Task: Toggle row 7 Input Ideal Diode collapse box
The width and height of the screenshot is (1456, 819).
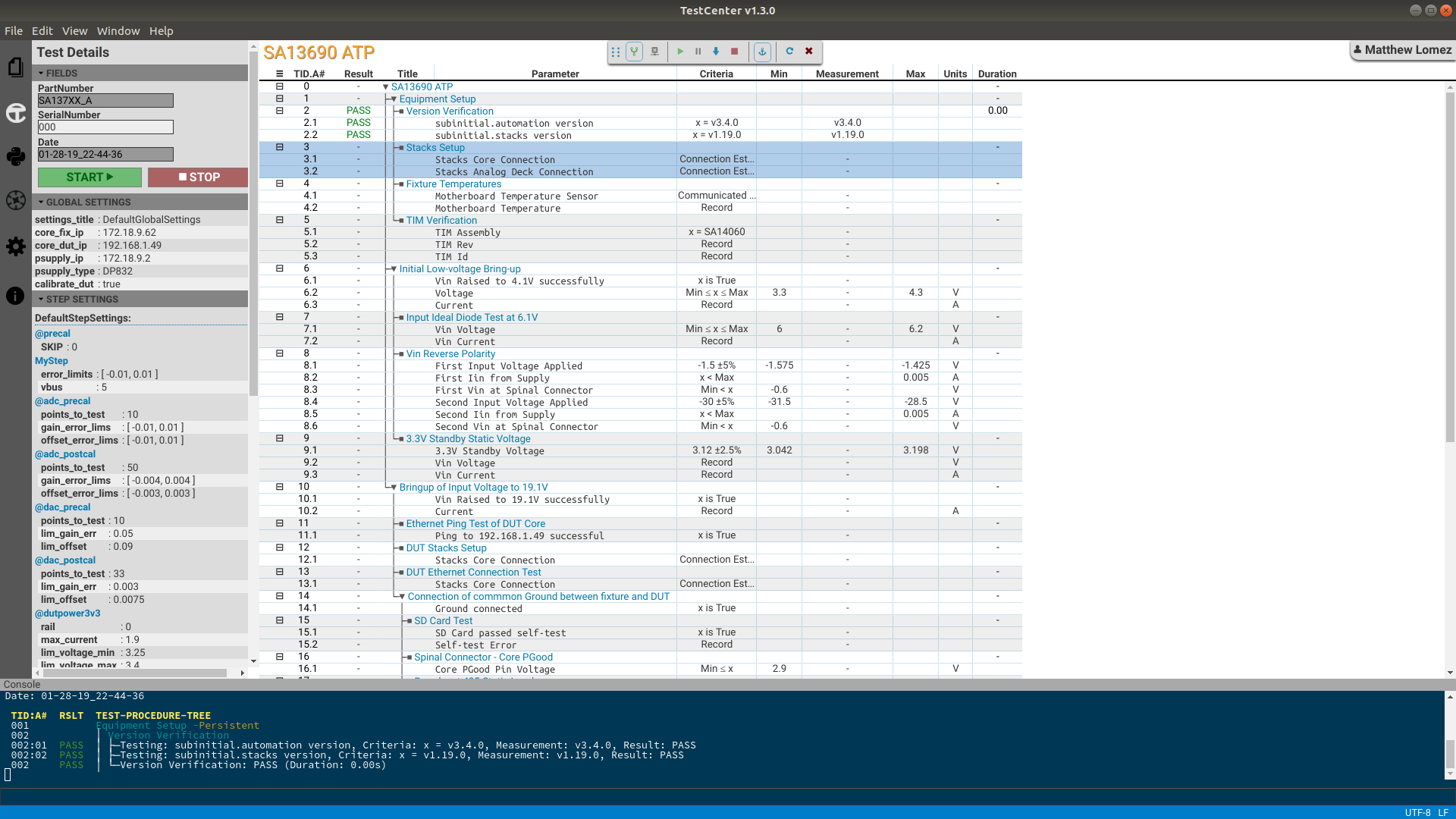Action: [x=280, y=317]
